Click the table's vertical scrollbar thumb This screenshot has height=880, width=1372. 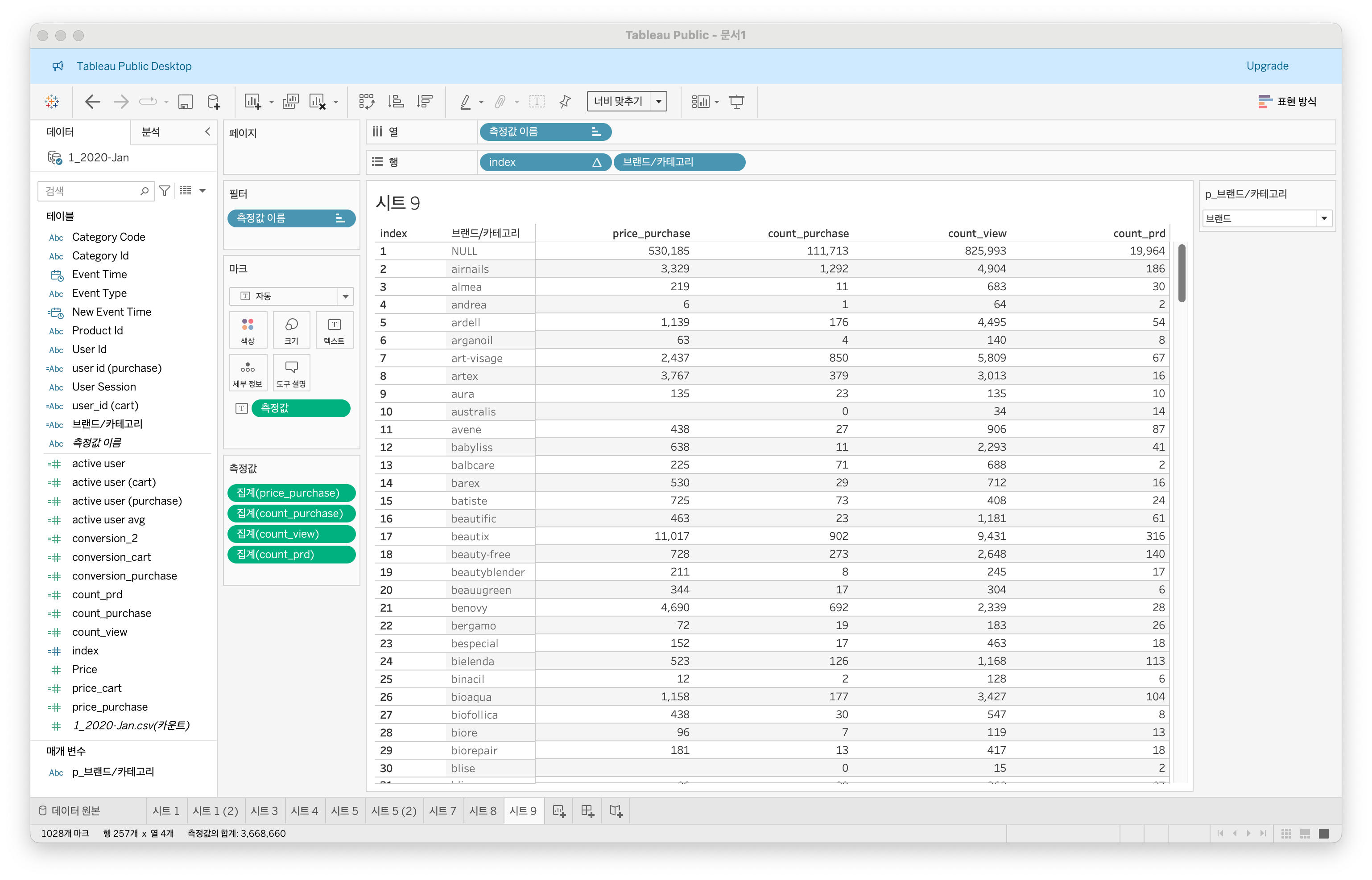click(x=1182, y=273)
